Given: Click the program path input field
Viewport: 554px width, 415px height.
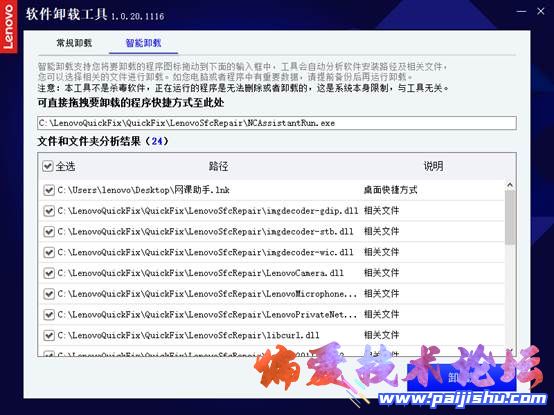Looking at the screenshot, I should 277,123.
